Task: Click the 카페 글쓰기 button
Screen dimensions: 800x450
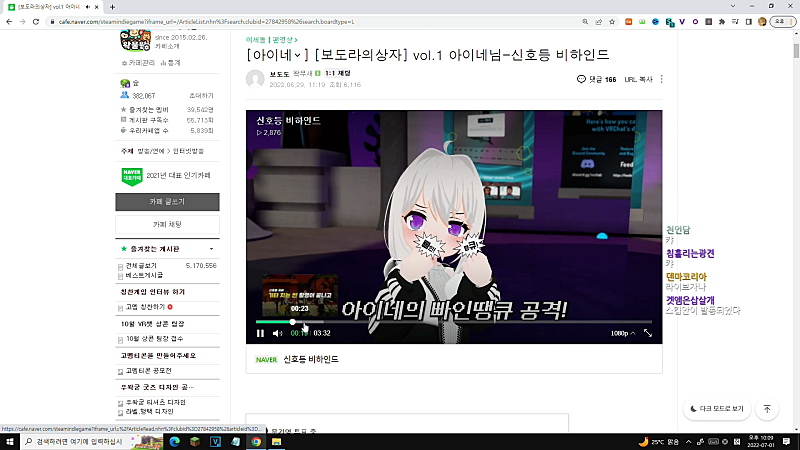Action: (167, 202)
